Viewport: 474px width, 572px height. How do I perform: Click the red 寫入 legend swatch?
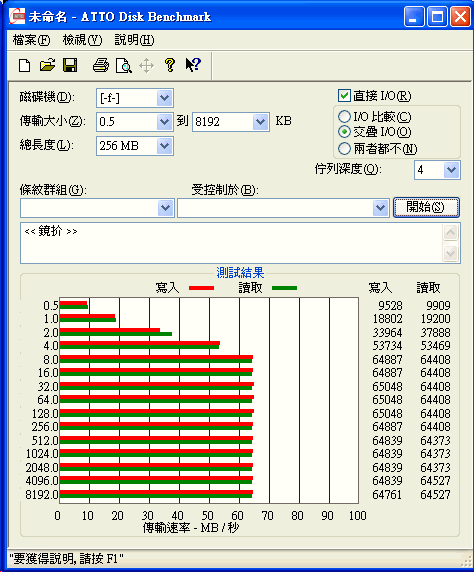(201, 288)
